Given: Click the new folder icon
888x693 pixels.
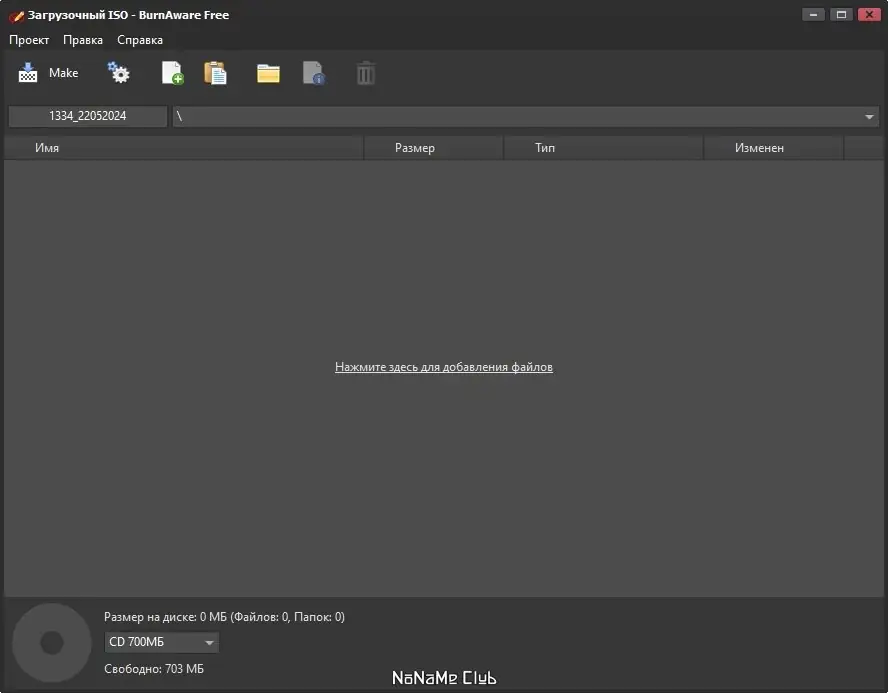Looking at the screenshot, I should click(x=268, y=74).
